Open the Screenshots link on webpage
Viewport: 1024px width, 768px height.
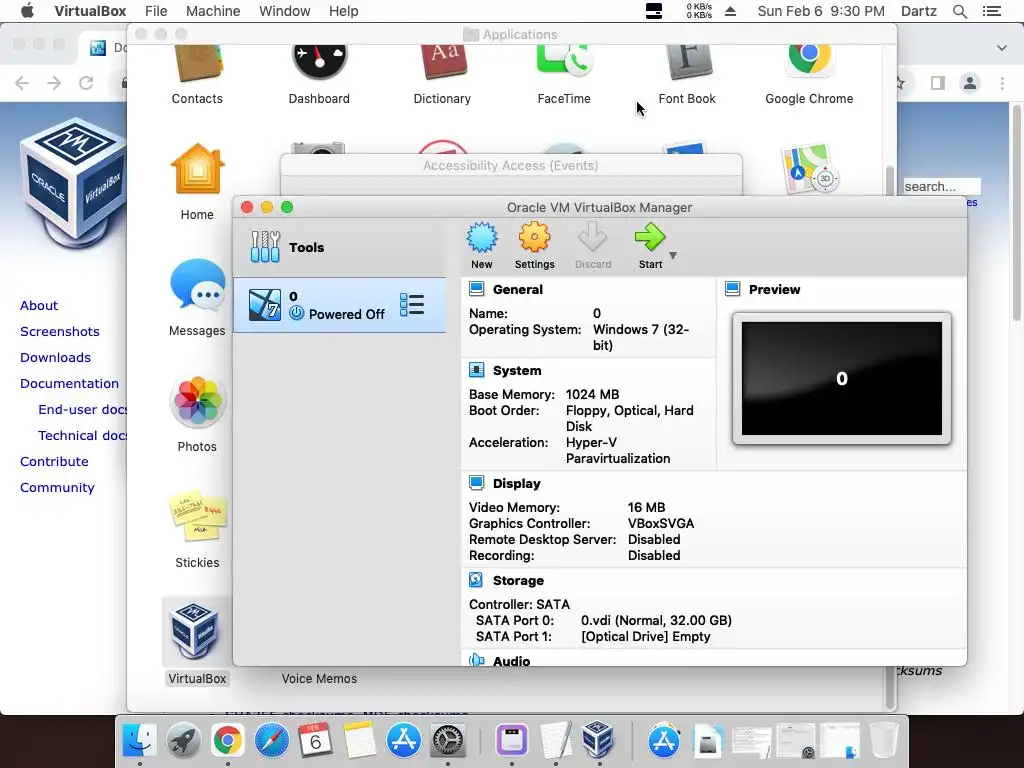[x=59, y=331]
